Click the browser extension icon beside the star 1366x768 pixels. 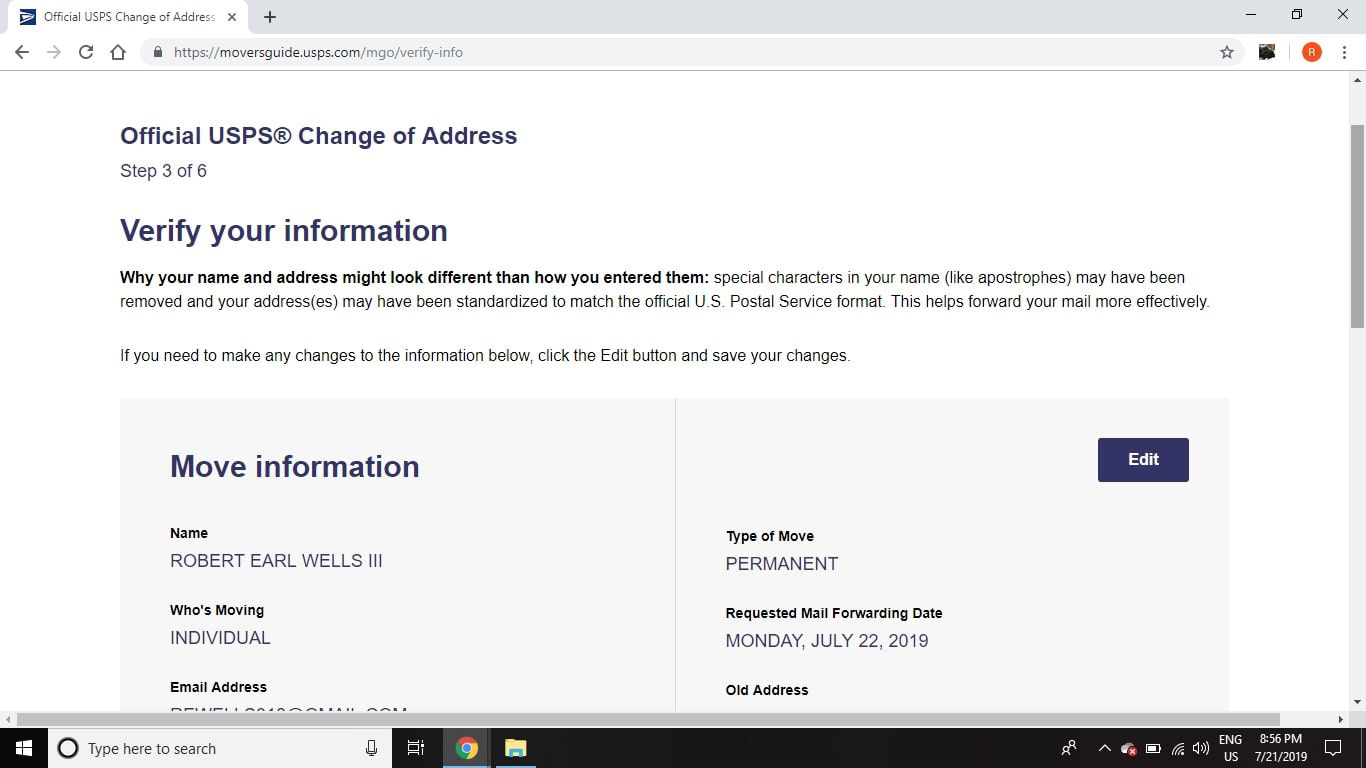pyautogui.click(x=1267, y=52)
